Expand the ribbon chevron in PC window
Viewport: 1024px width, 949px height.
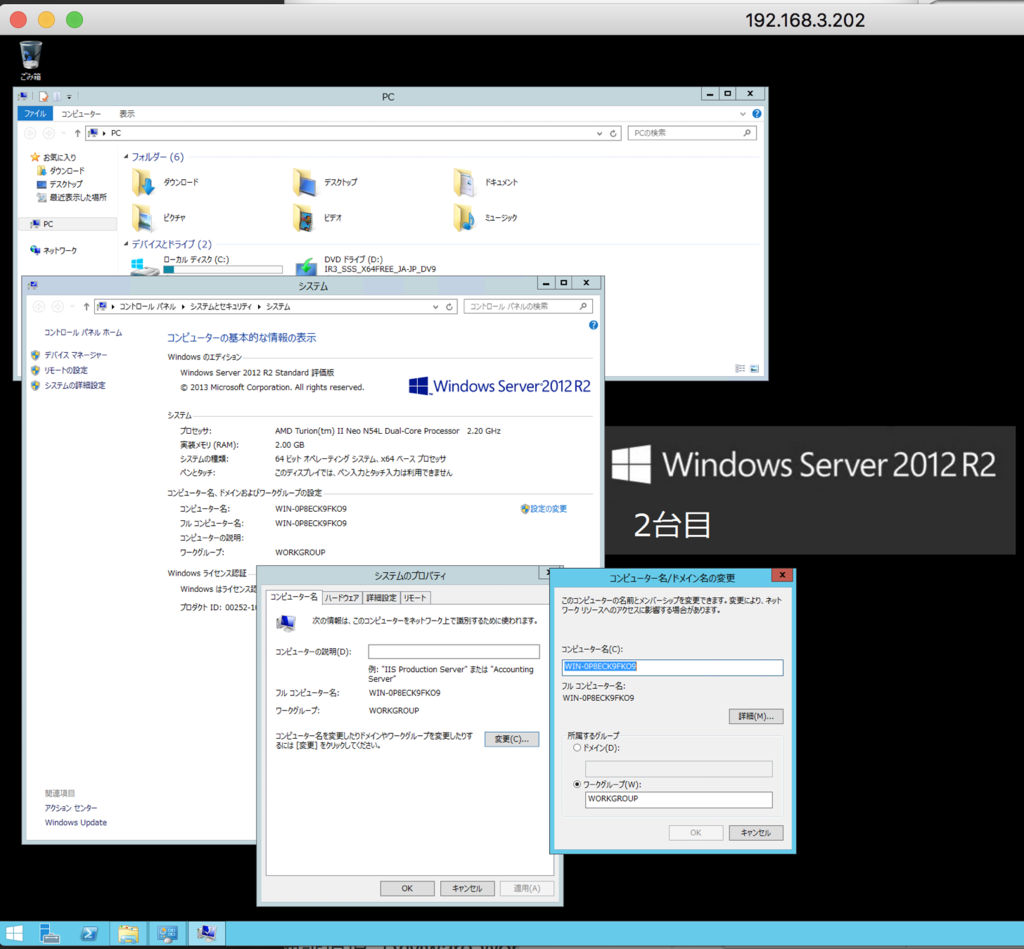pyautogui.click(x=743, y=114)
